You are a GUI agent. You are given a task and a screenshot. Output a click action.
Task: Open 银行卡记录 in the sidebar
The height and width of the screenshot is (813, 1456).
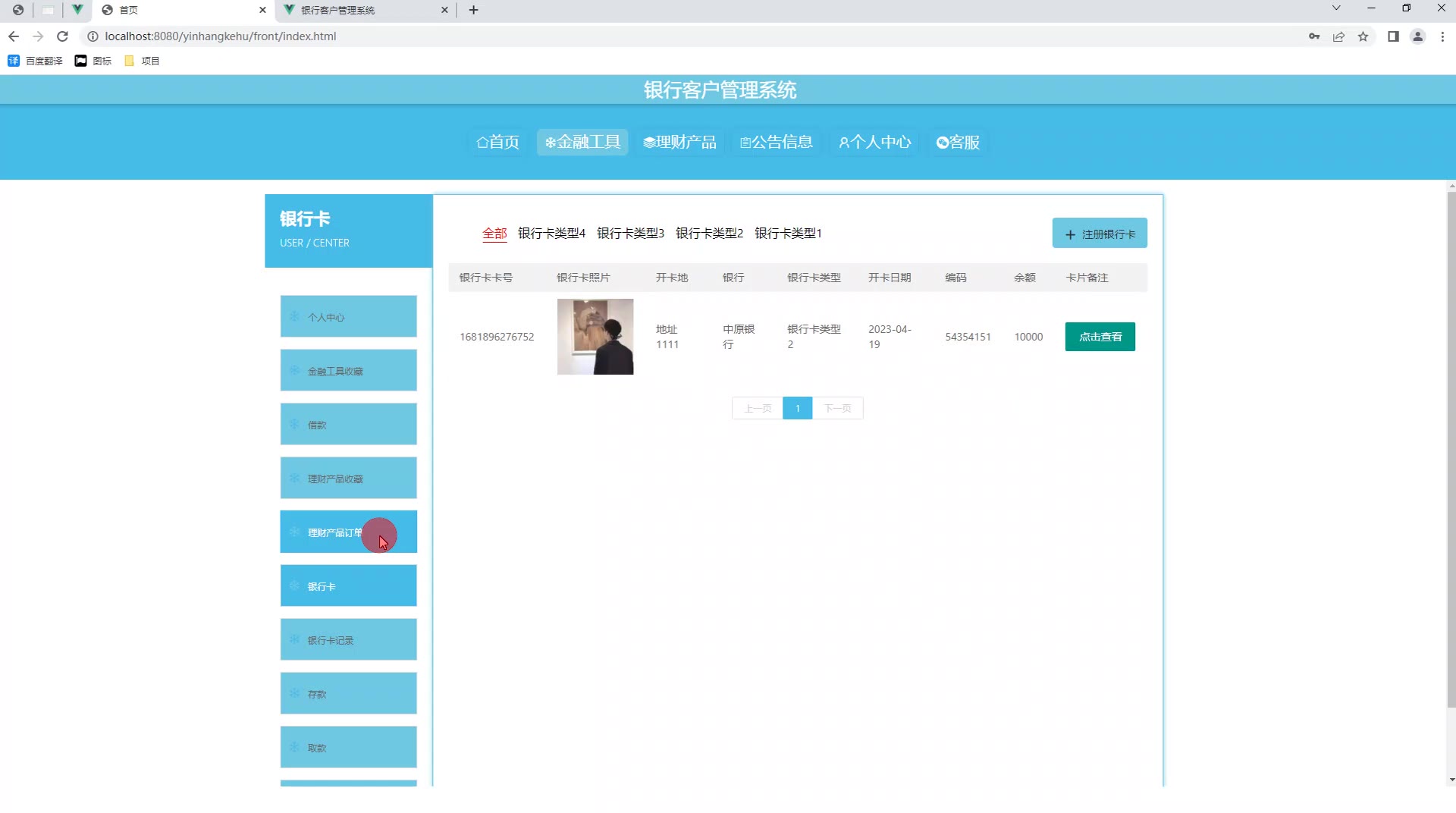pyautogui.click(x=349, y=640)
